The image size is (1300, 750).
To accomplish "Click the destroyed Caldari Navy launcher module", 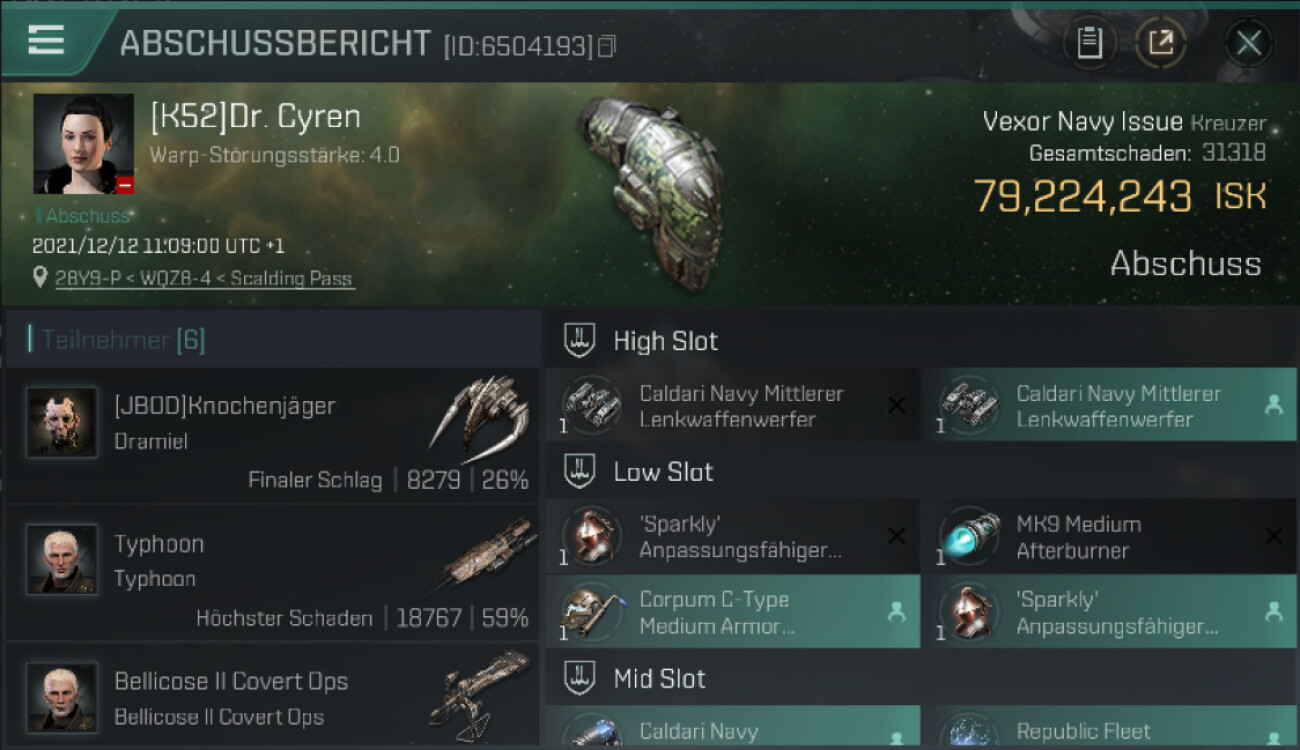I will [732, 405].
